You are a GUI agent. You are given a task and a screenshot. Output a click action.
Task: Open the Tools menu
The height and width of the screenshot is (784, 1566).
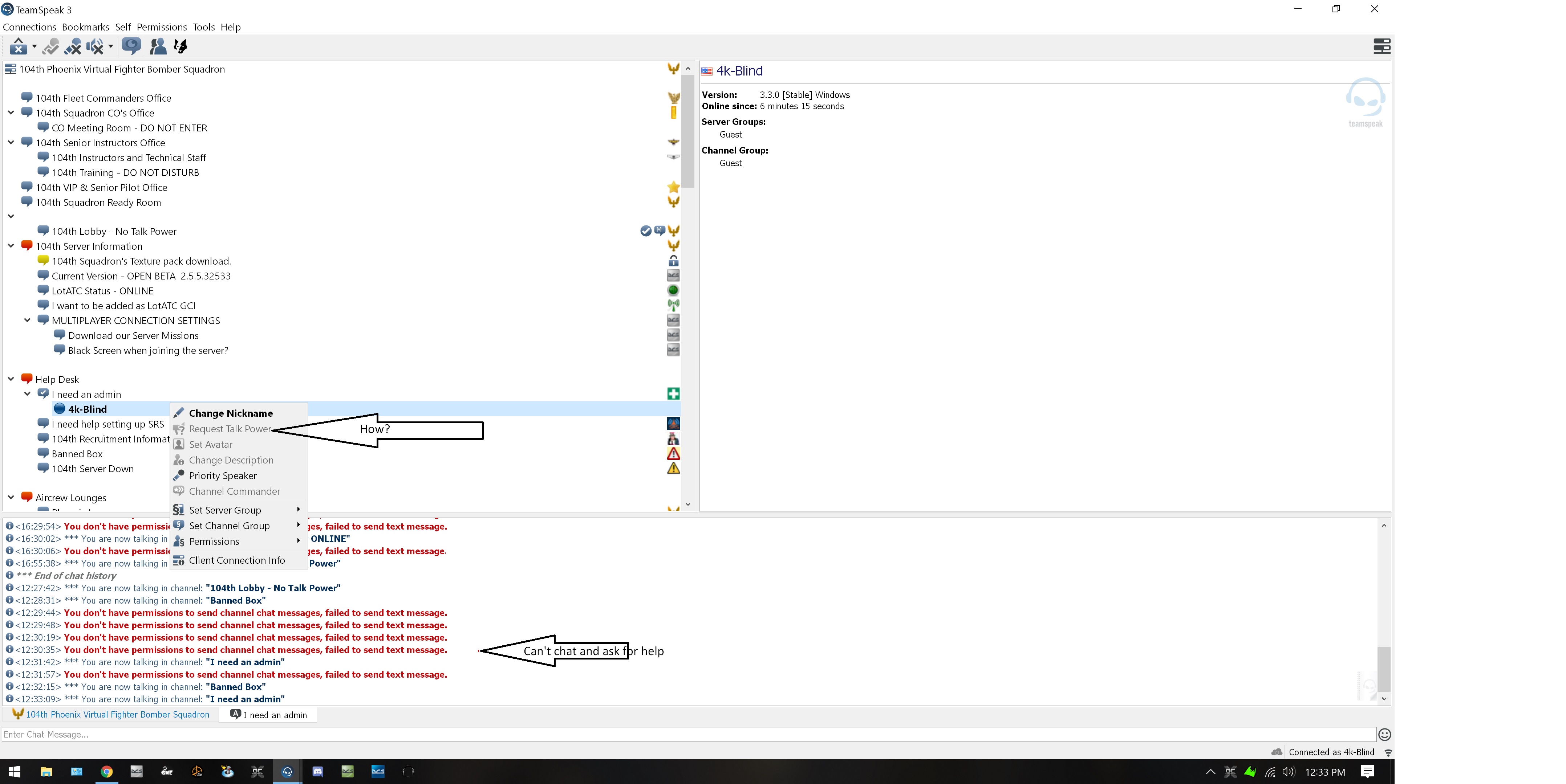204,27
